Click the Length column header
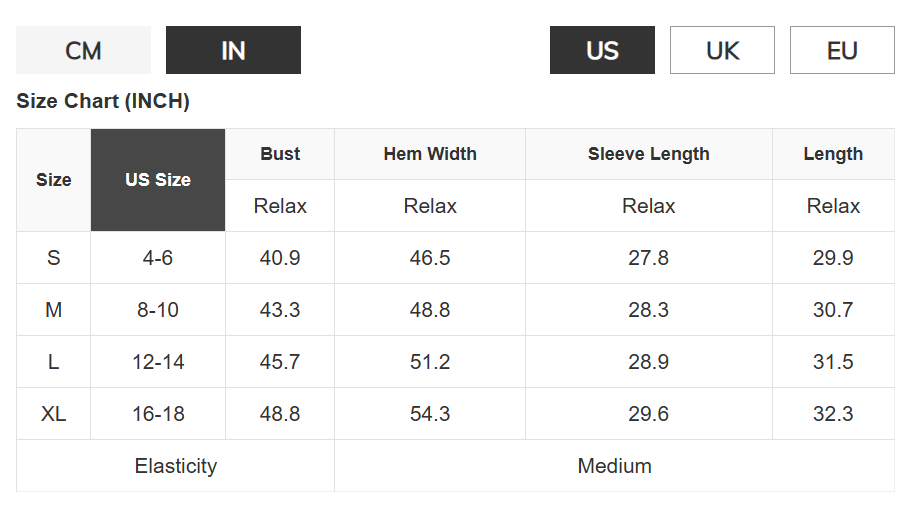The image size is (919, 512). point(833,154)
